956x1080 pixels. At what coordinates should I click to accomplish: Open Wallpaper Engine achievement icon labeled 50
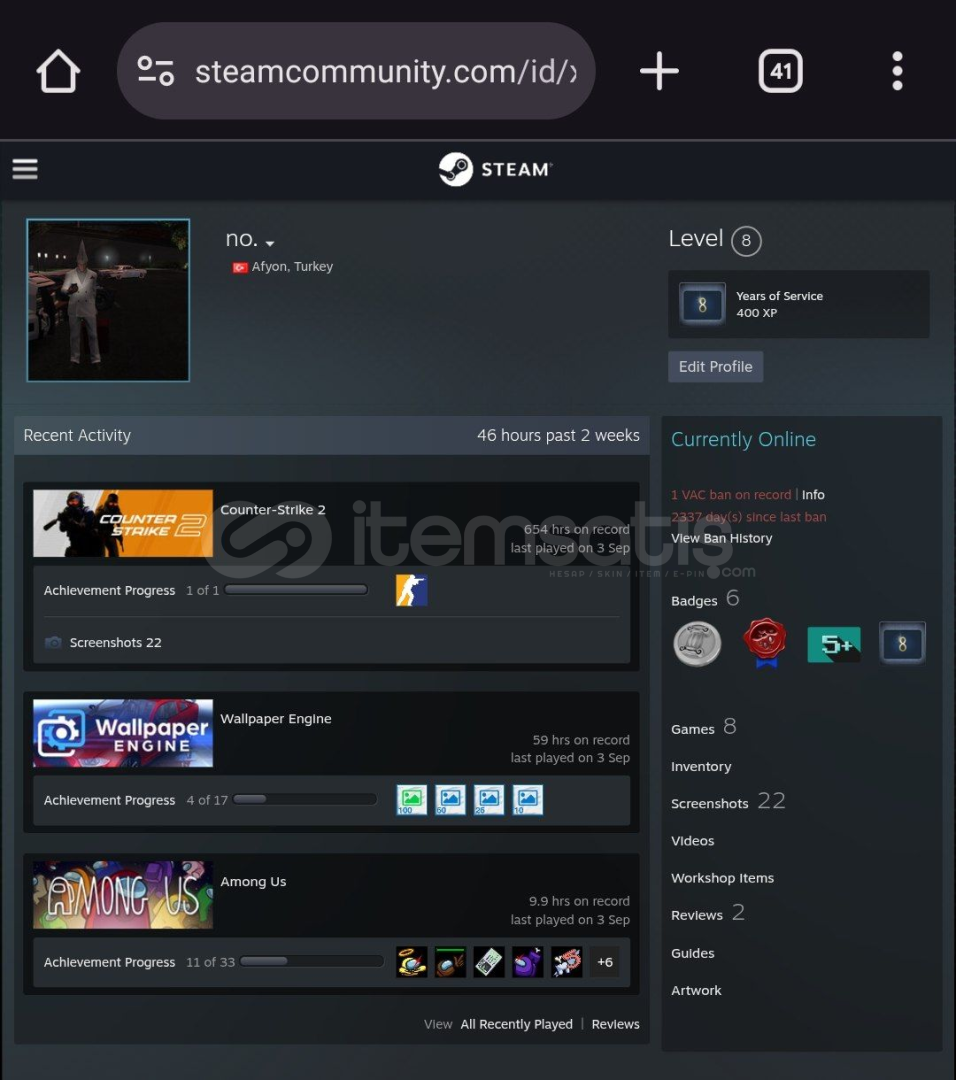[x=450, y=800]
